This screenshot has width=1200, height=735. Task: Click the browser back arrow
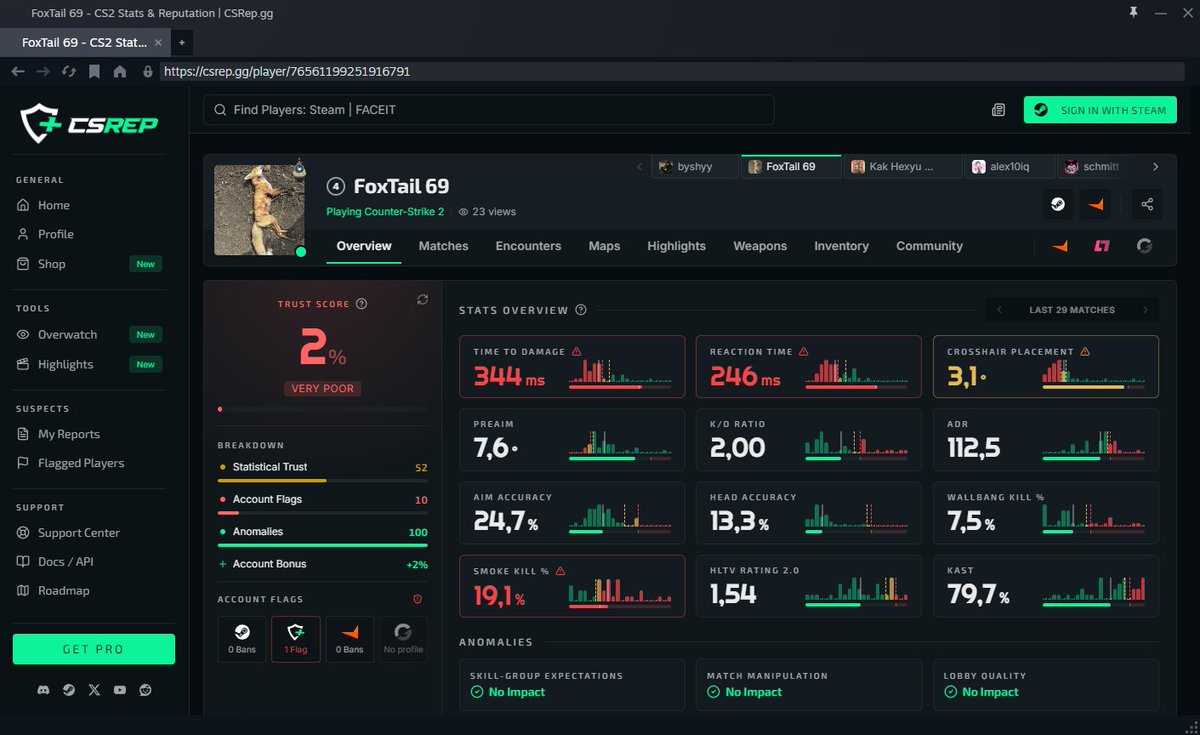pyautogui.click(x=18, y=72)
